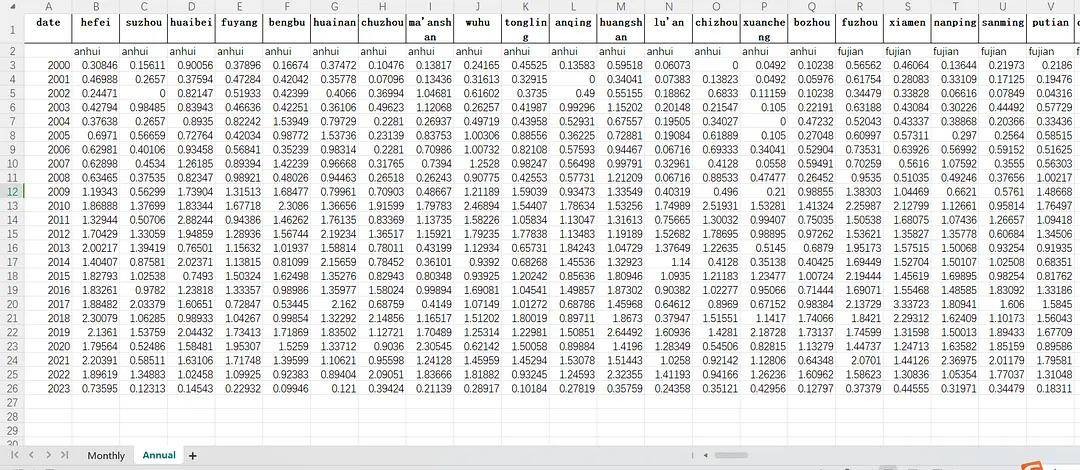This screenshot has height=470, width=1080.
Task: Select the Annual sheet tab
Action: point(159,455)
